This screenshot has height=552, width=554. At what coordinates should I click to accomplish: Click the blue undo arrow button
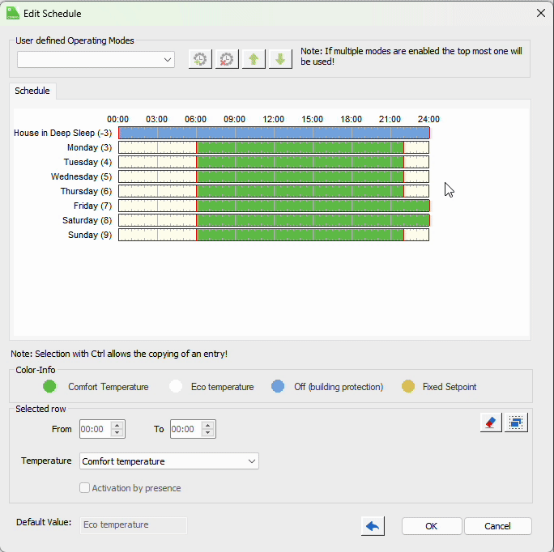coord(373,526)
